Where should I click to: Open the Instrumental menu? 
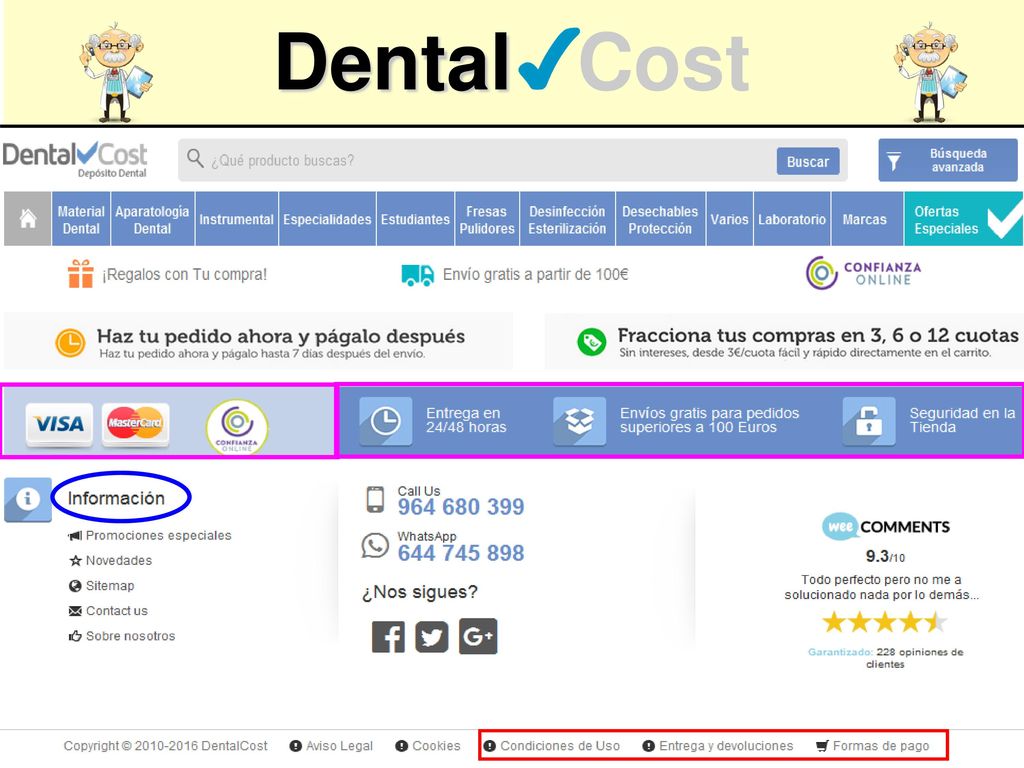(x=236, y=219)
